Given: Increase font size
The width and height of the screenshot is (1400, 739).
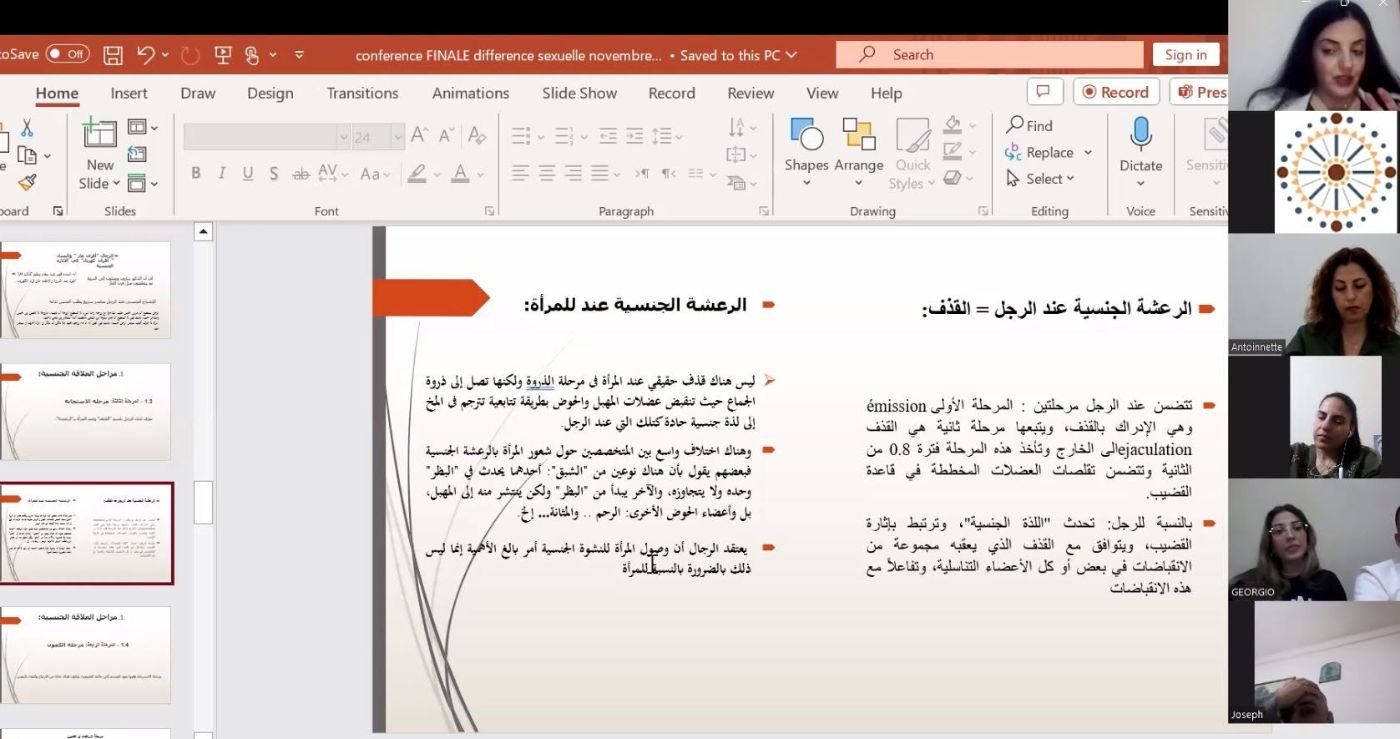Looking at the screenshot, I should tap(420, 136).
